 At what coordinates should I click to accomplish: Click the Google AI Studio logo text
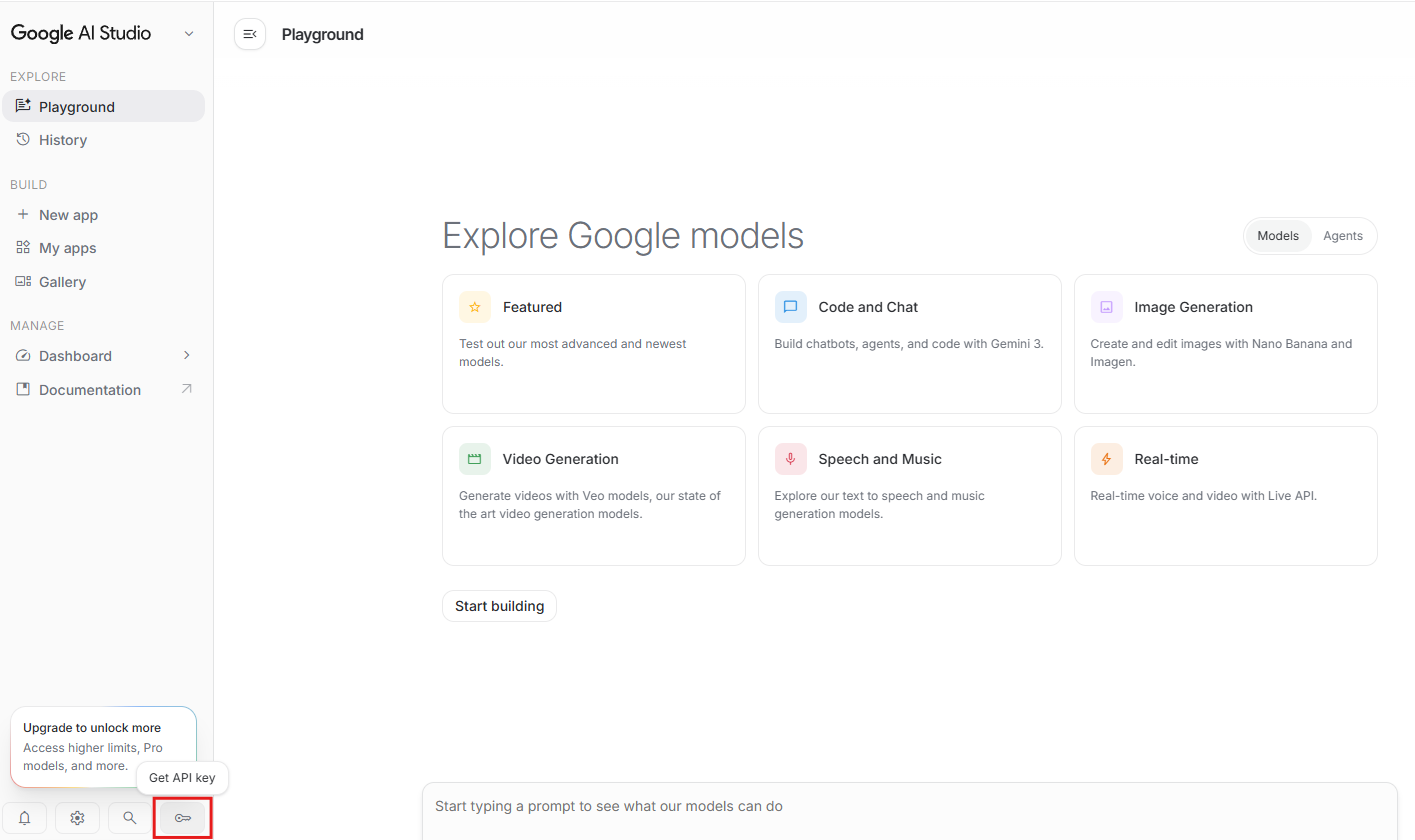pyautogui.click(x=81, y=33)
